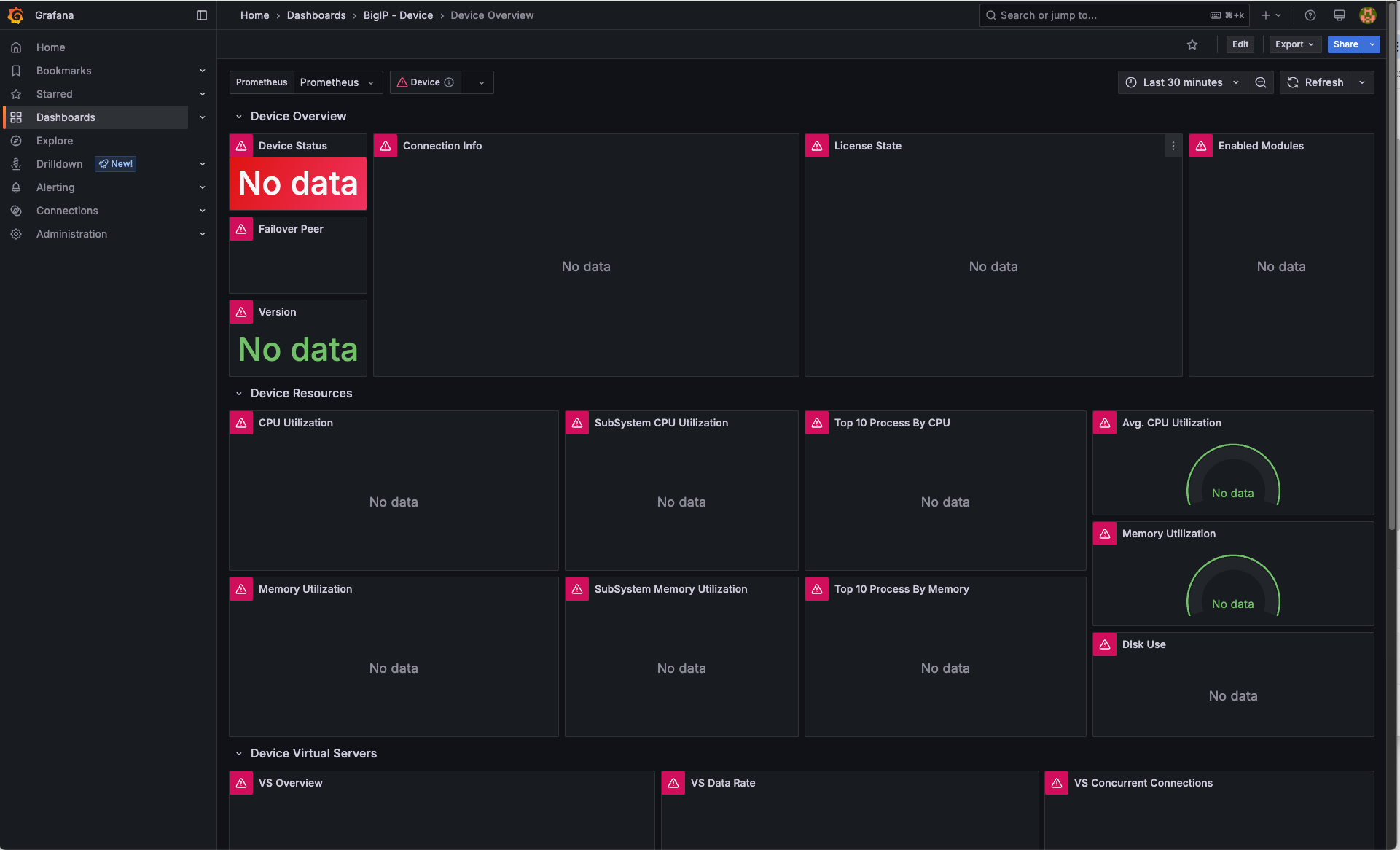Click the search or jump to field

coord(1079,15)
